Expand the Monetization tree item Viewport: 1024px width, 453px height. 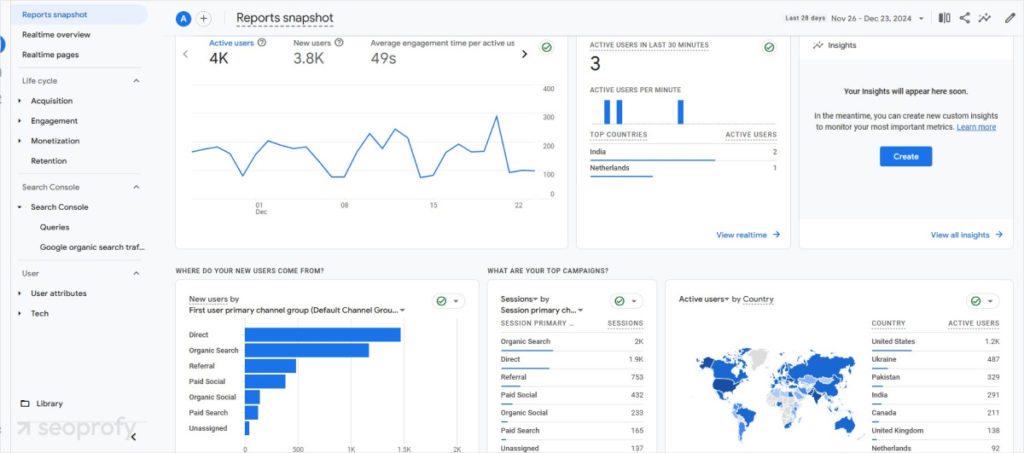[x=20, y=141]
